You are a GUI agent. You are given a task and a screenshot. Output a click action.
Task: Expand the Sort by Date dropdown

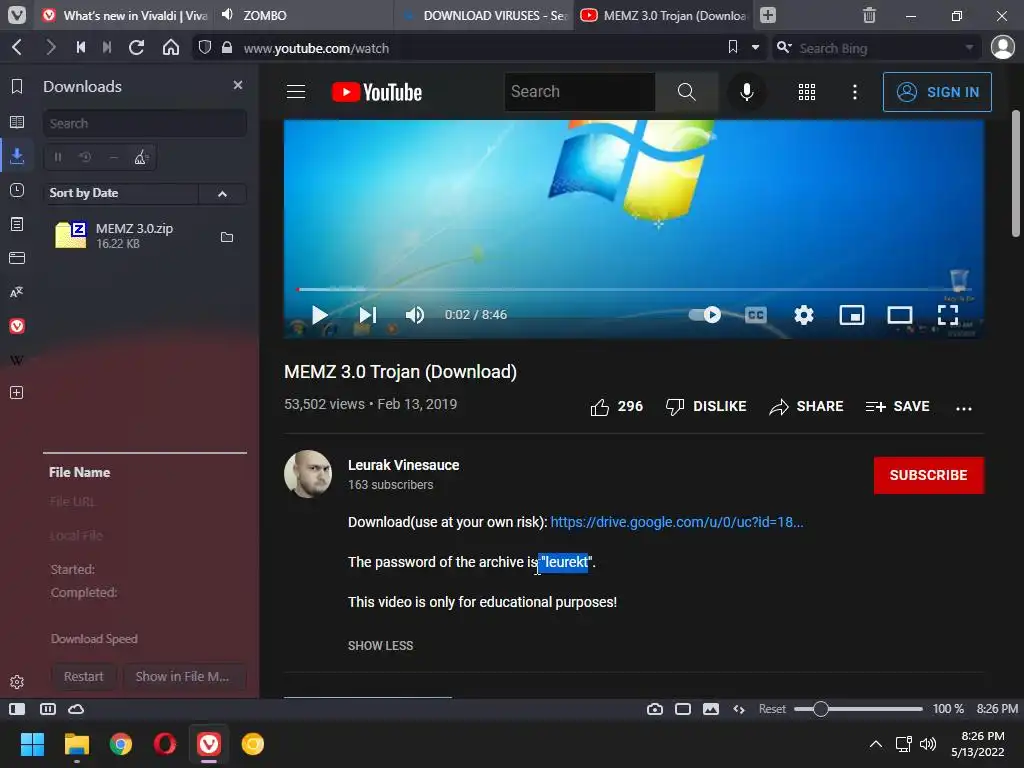click(121, 193)
